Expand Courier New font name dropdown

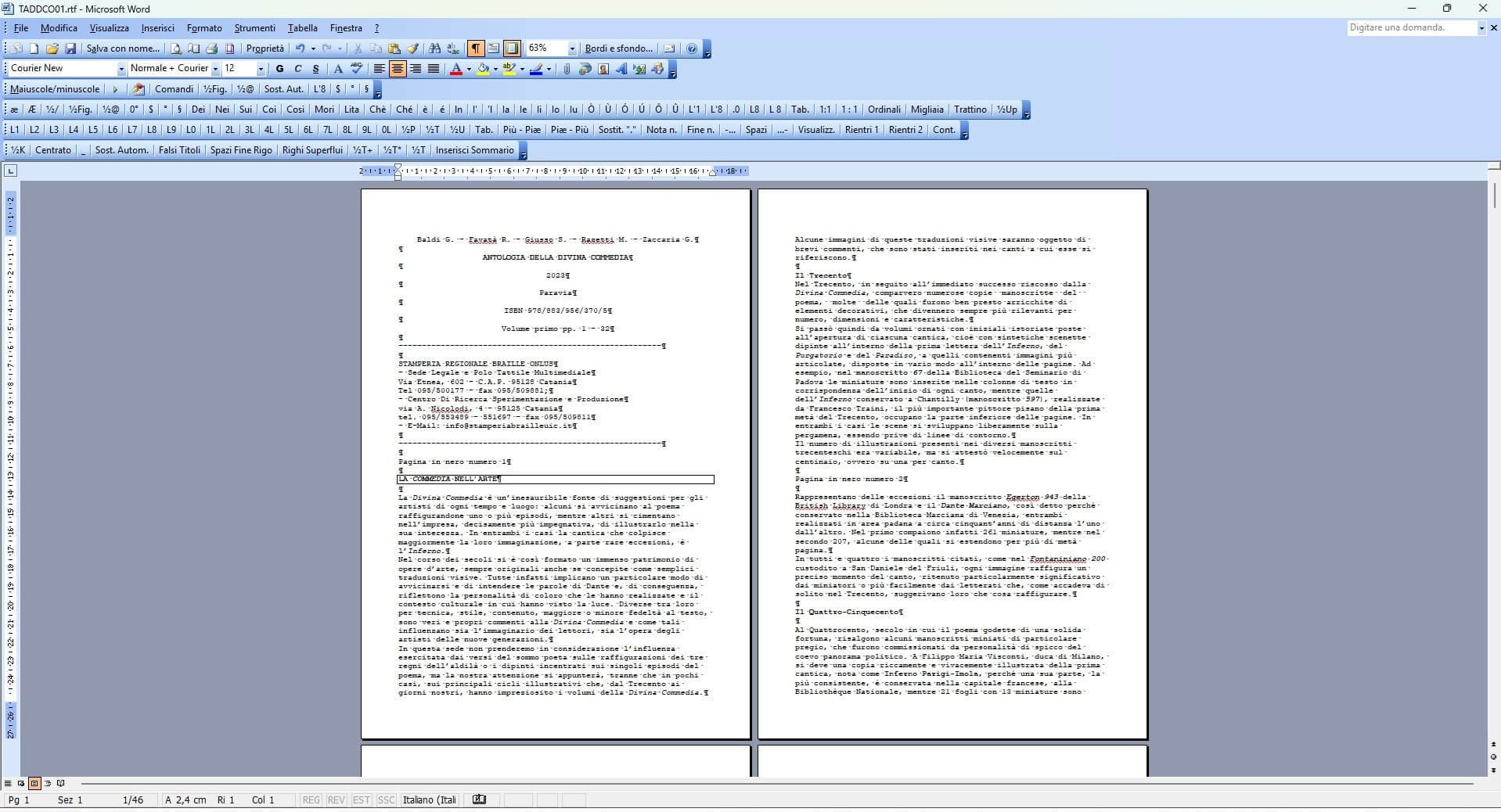pos(121,69)
